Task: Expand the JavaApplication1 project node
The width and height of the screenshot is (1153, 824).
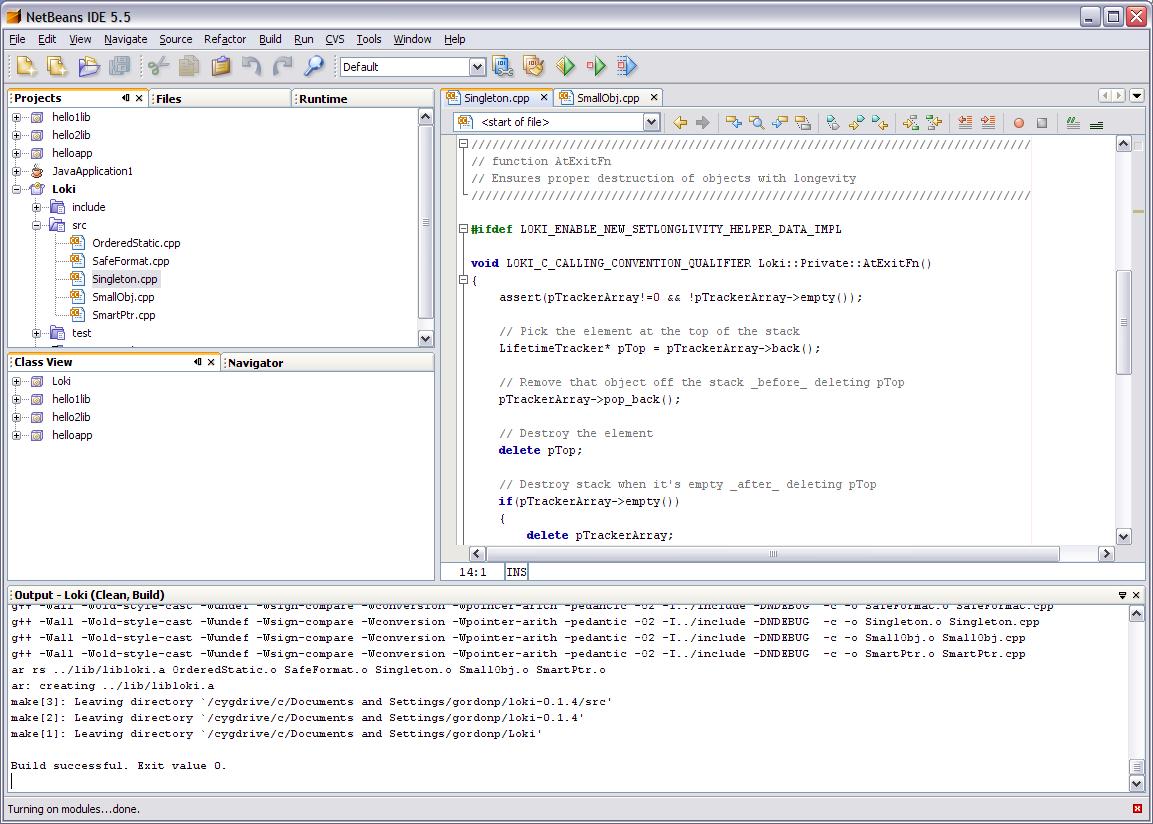Action: [x=17, y=171]
